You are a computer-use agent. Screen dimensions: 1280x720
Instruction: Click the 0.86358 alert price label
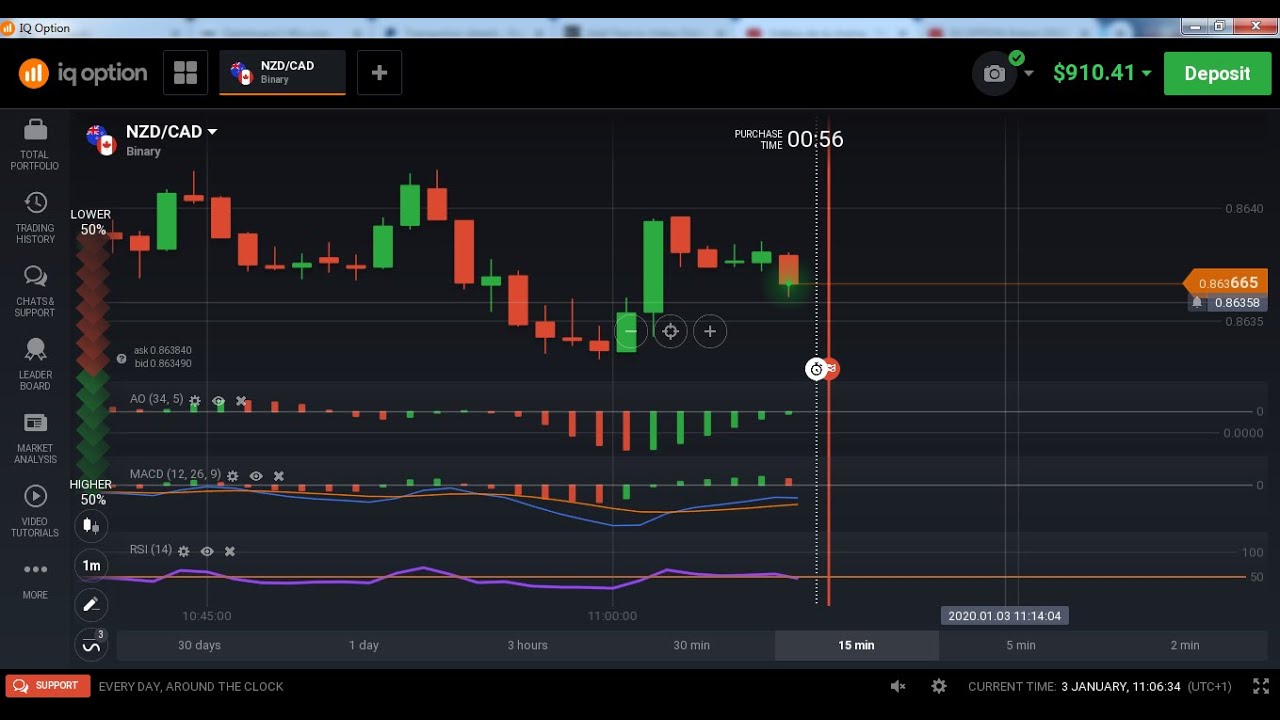click(1237, 303)
